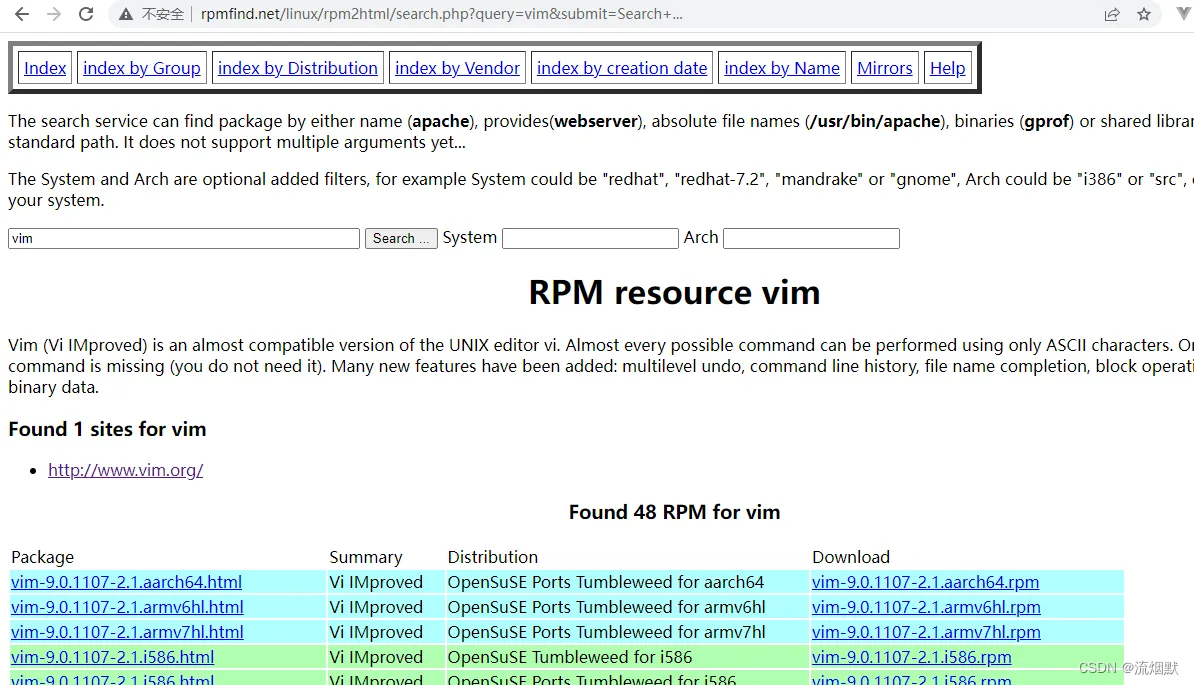
Task: Bookmark this page with the star icon
Action: pyautogui.click(x=1144, y=14)
